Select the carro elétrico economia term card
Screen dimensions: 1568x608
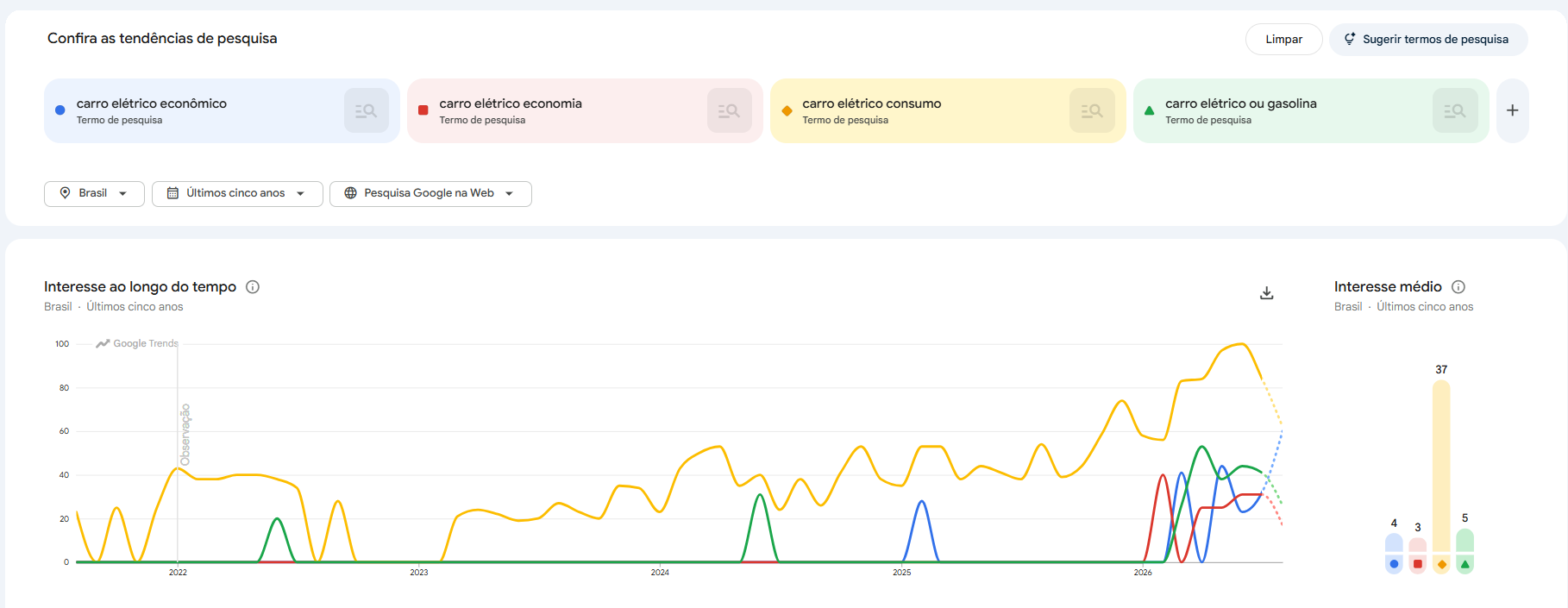(585, 110)
